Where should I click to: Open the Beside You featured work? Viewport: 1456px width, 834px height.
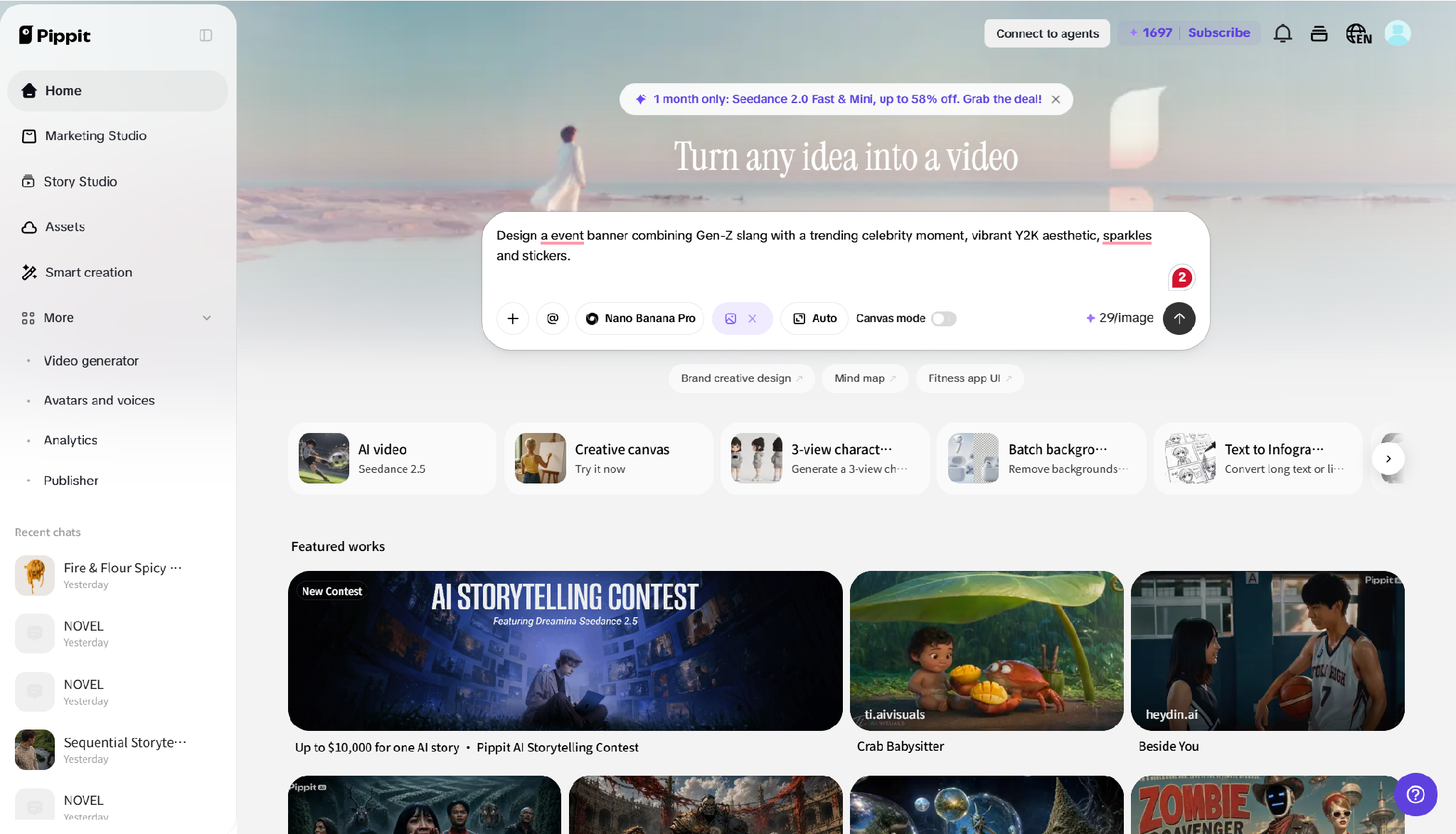click(x=1268, y=651)
